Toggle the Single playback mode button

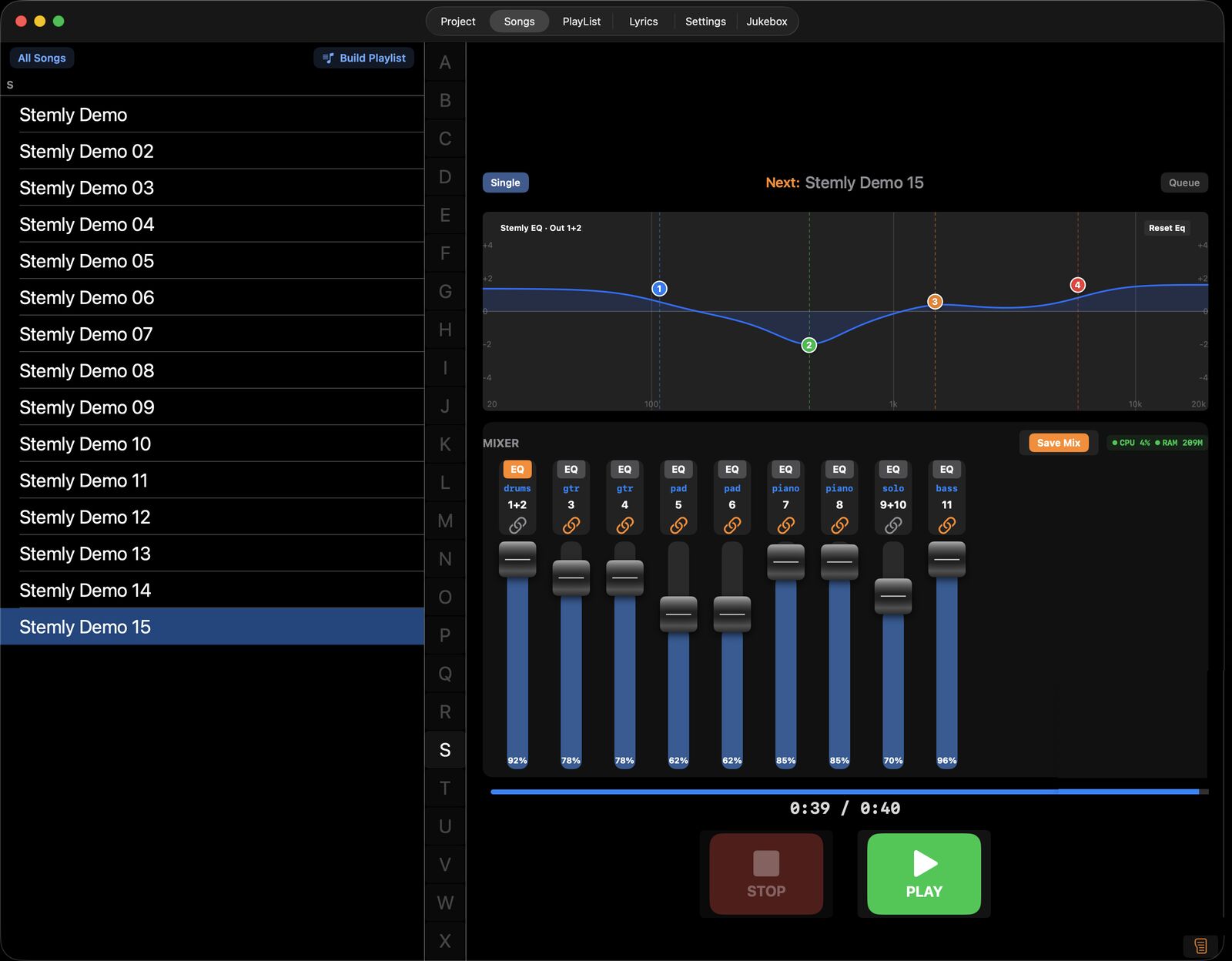[505, 182]
